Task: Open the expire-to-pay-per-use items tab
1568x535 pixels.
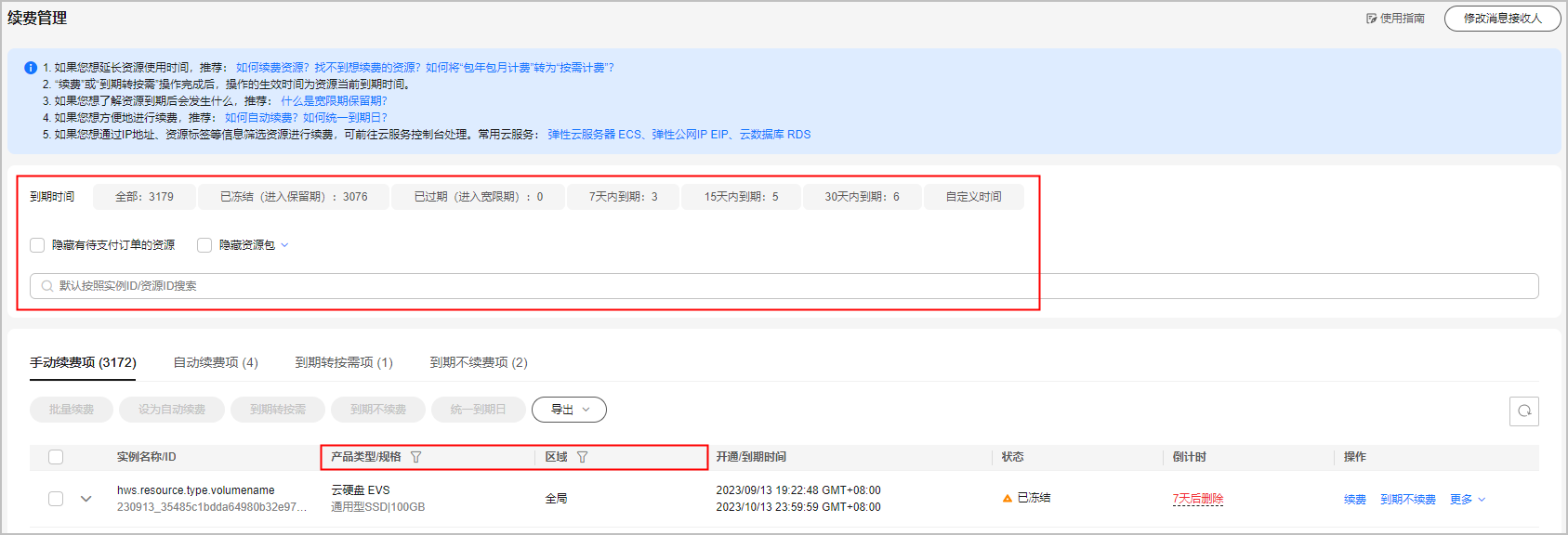Action: 344,362
